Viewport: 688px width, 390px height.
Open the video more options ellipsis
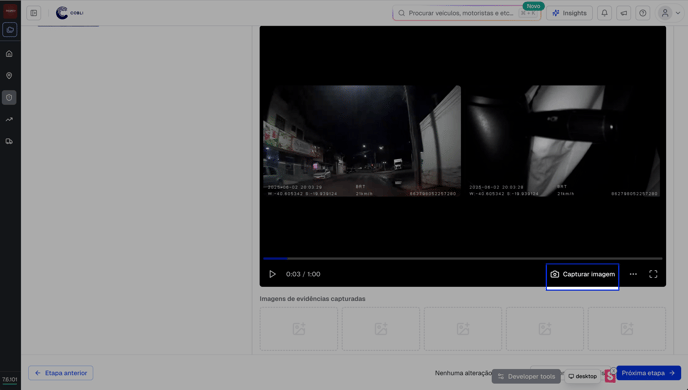[633, 274]
